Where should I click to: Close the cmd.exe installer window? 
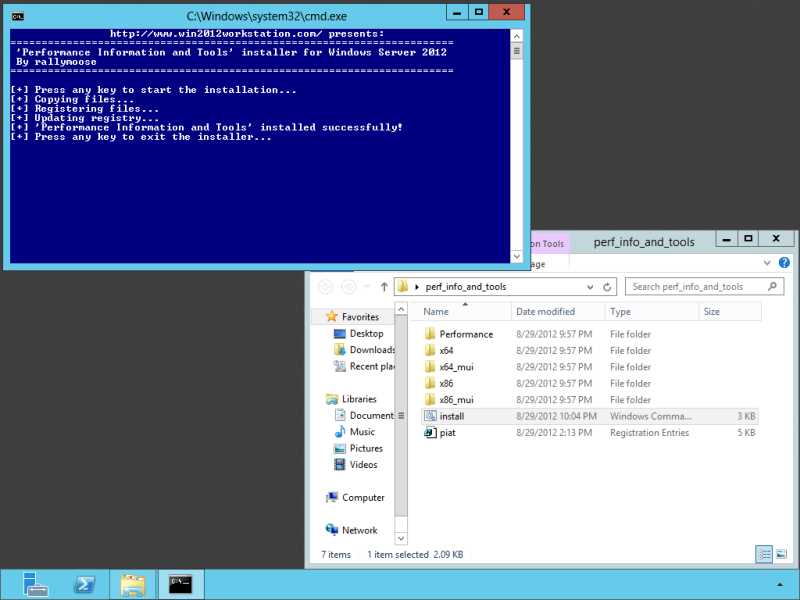506,12
